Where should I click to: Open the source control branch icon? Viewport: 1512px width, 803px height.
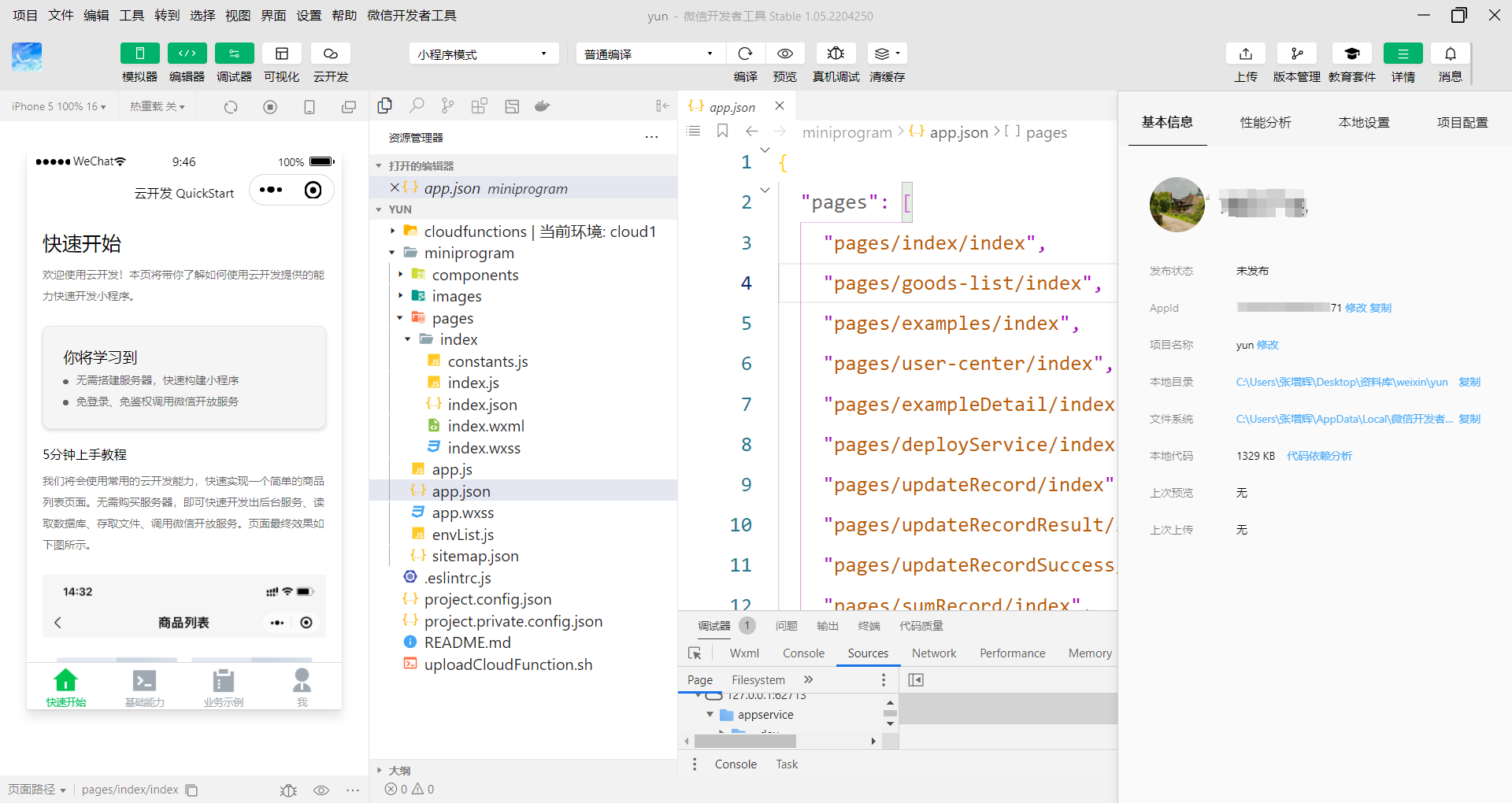point(448,105)
